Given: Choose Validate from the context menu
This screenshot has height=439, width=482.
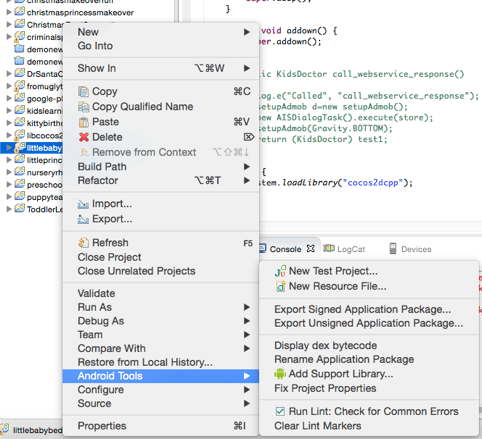Looking at the screenshot, I should click(x=161, y=293).
